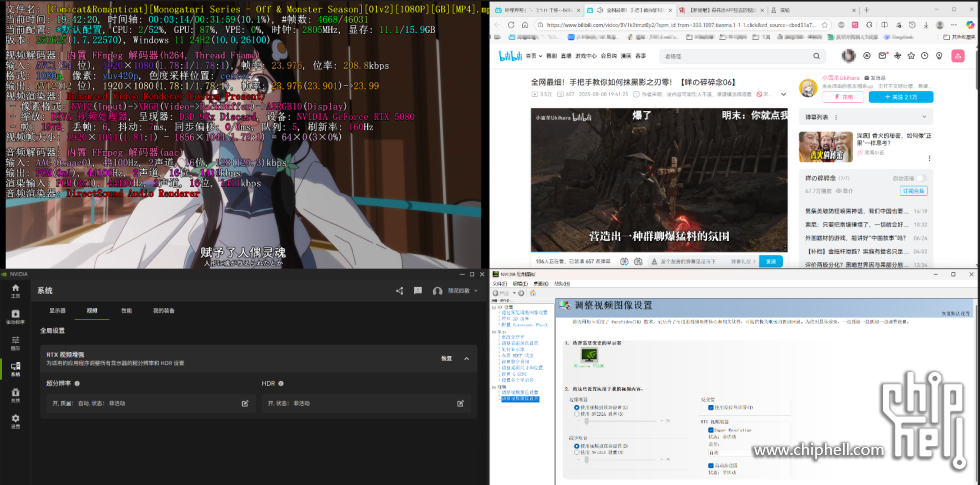Viewport: 980px width, 485px height.
Task: Open Graphics section in NVIDIA app sidebar
Action: point(16,343)
